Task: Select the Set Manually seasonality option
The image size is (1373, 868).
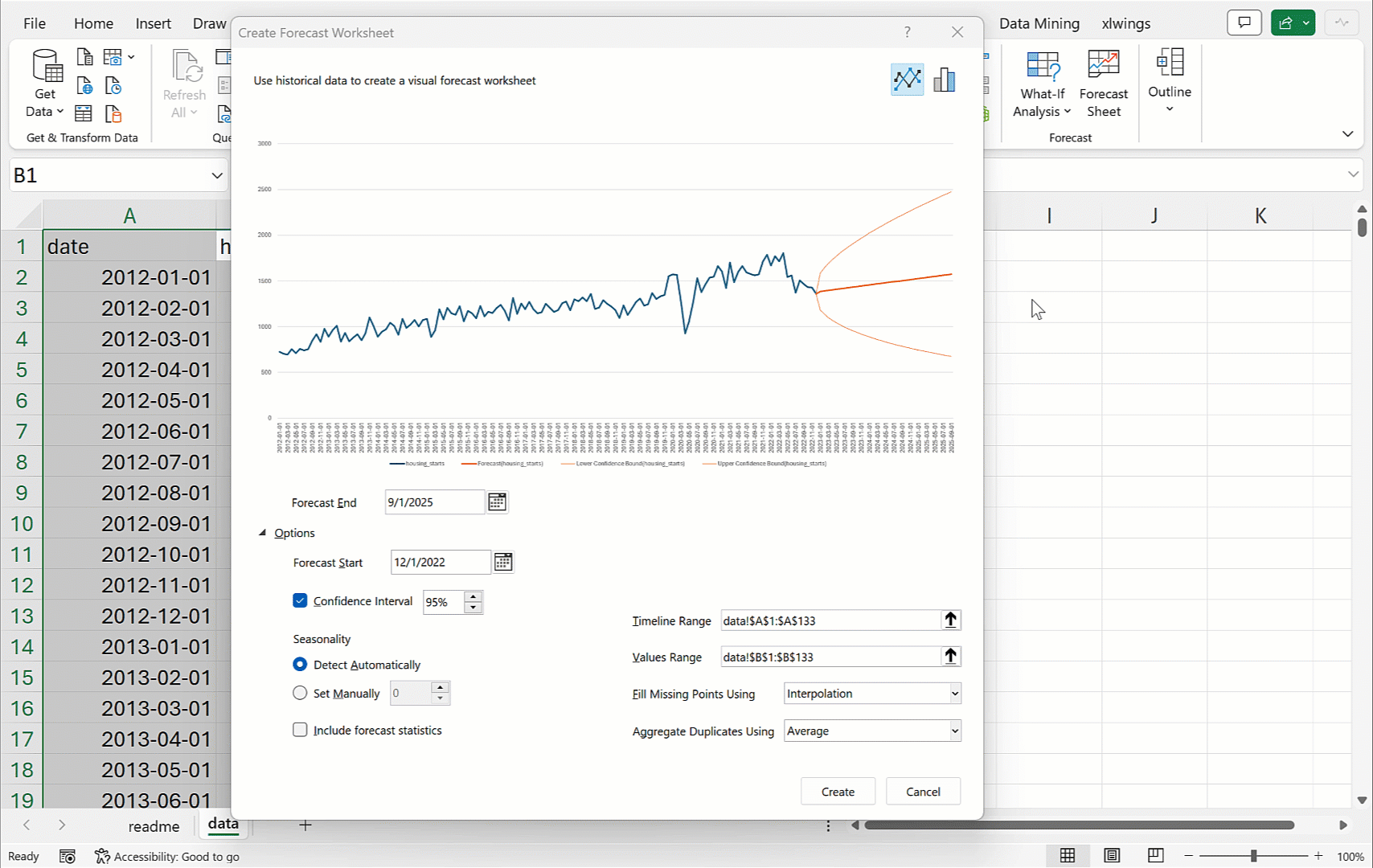Action: (300, 693)
